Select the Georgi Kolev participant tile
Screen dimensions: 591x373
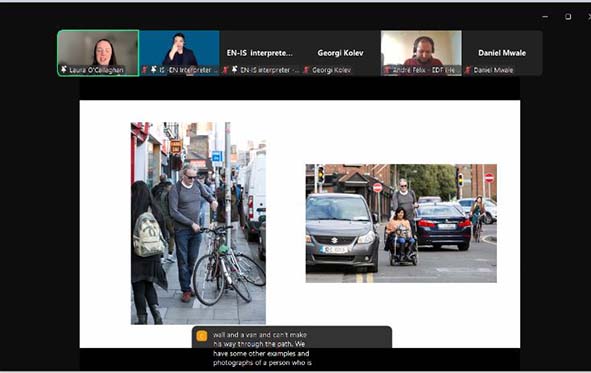tap(340, 53)
